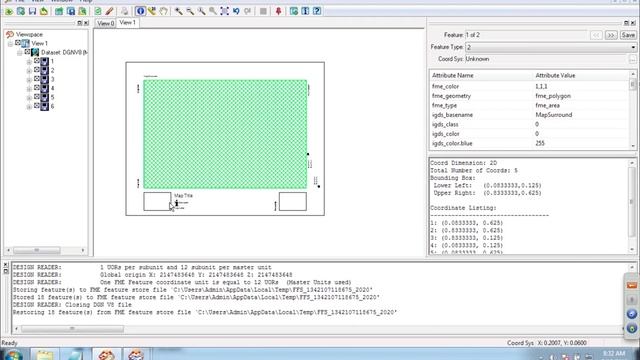Select the Pan hand tool
The height and width of the screenshot is (360, 640).
click(163, 11)
